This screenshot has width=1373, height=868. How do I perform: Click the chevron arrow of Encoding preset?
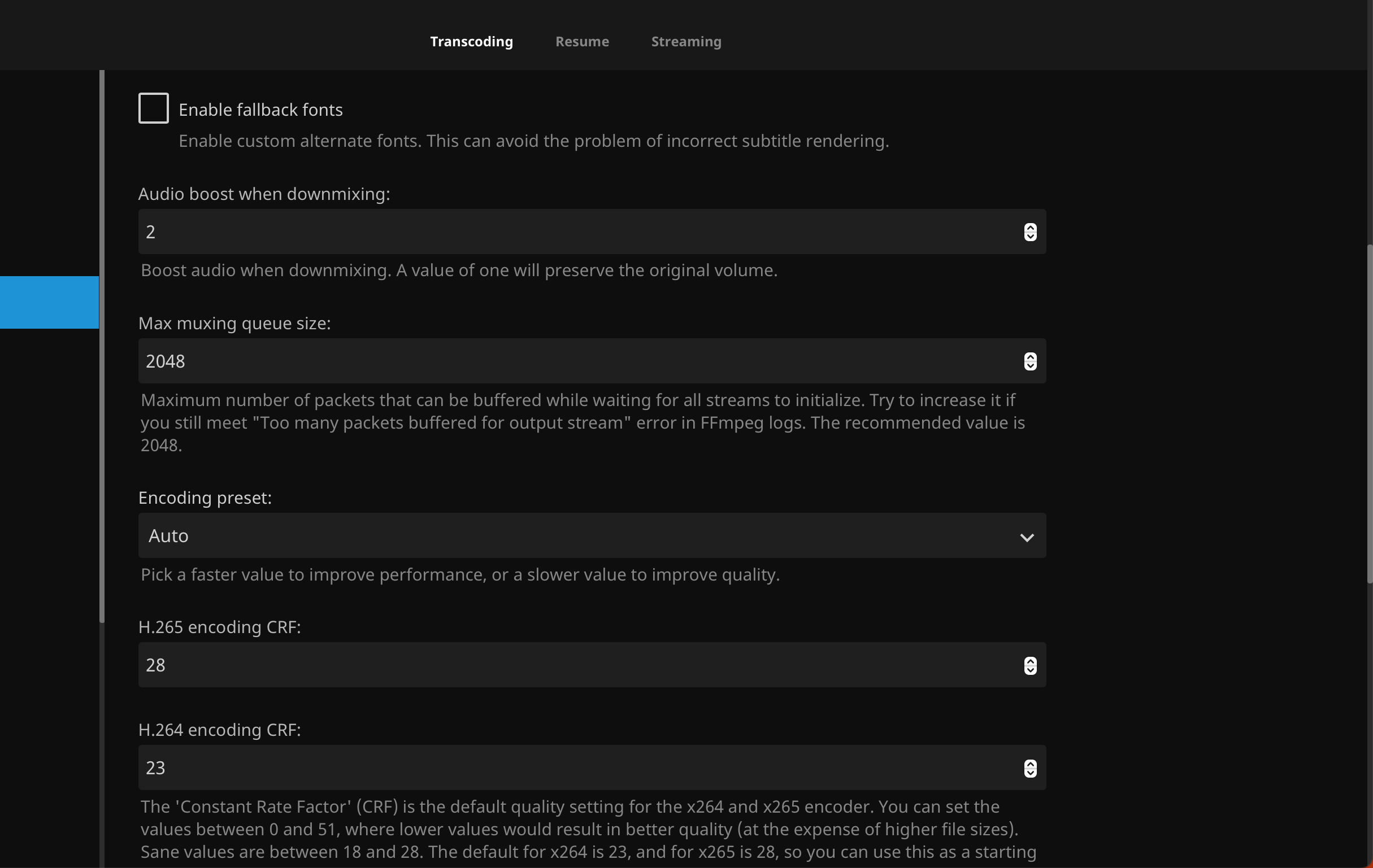pos(1026,538)
